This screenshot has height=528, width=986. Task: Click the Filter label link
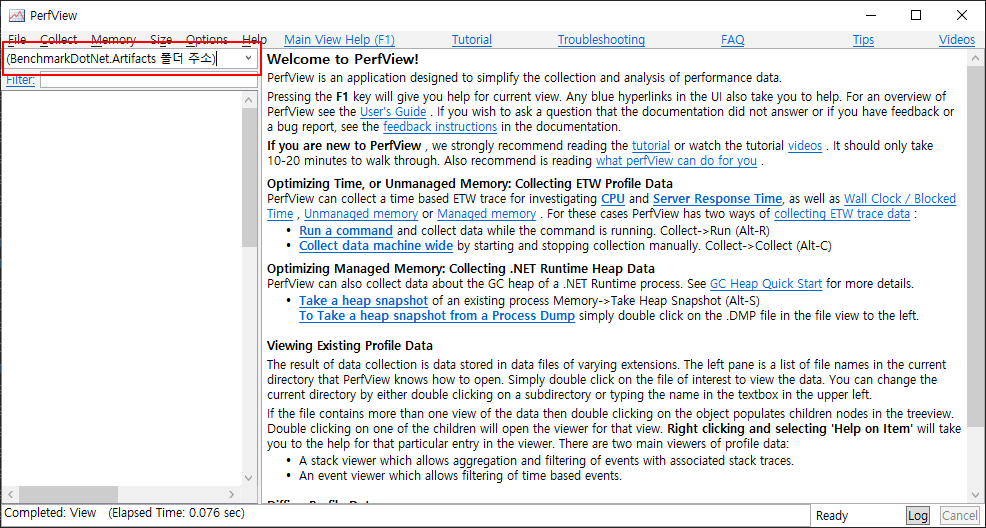tap(19, 80)
